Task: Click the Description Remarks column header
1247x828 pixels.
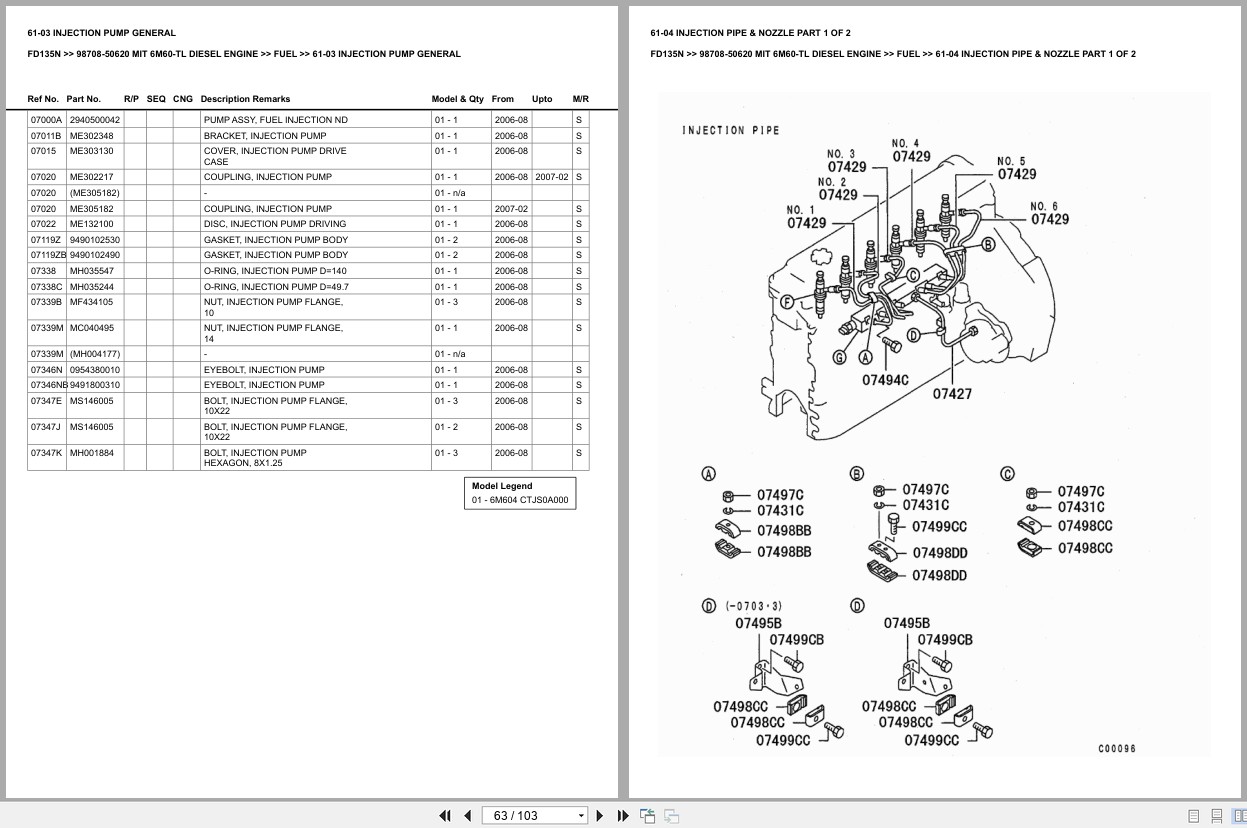Action: (x=245, y=99)
